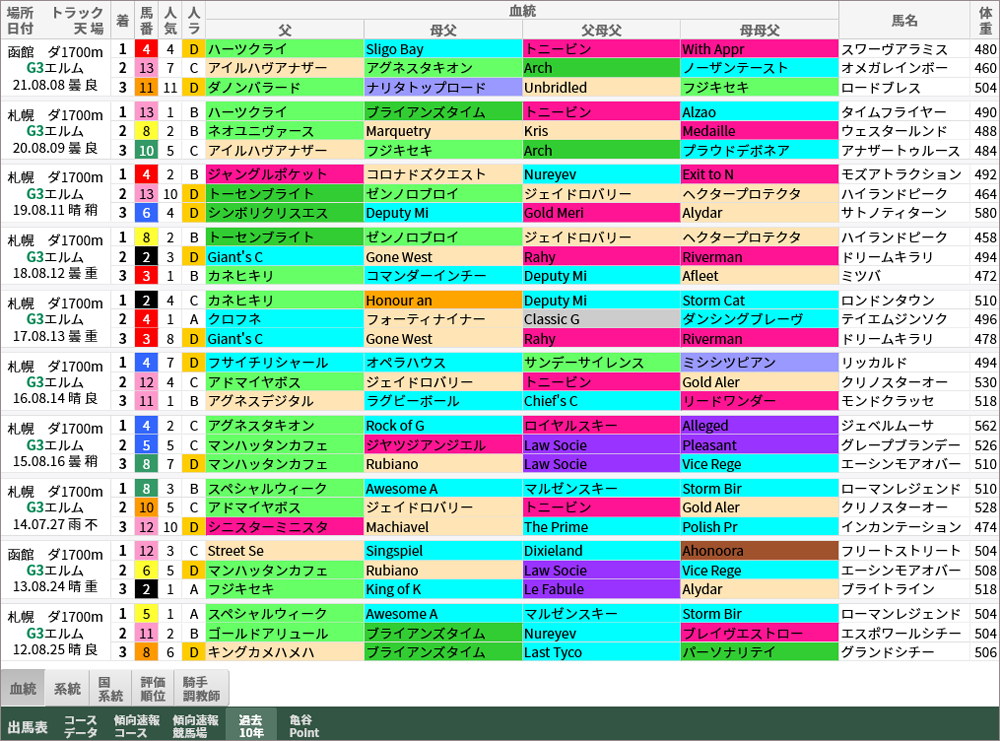
Task: Click the 母父 column header
Action: [443, 29]
